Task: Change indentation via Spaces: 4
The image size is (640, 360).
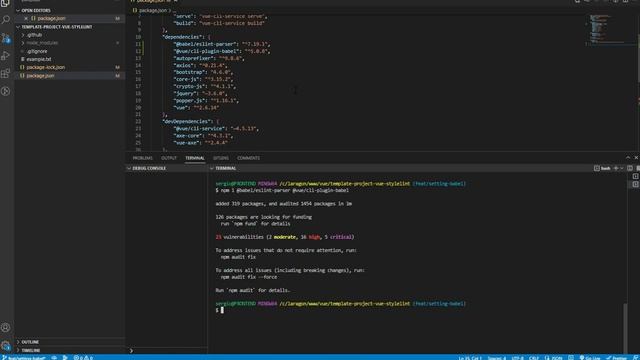Action: (x=497, y=358)
